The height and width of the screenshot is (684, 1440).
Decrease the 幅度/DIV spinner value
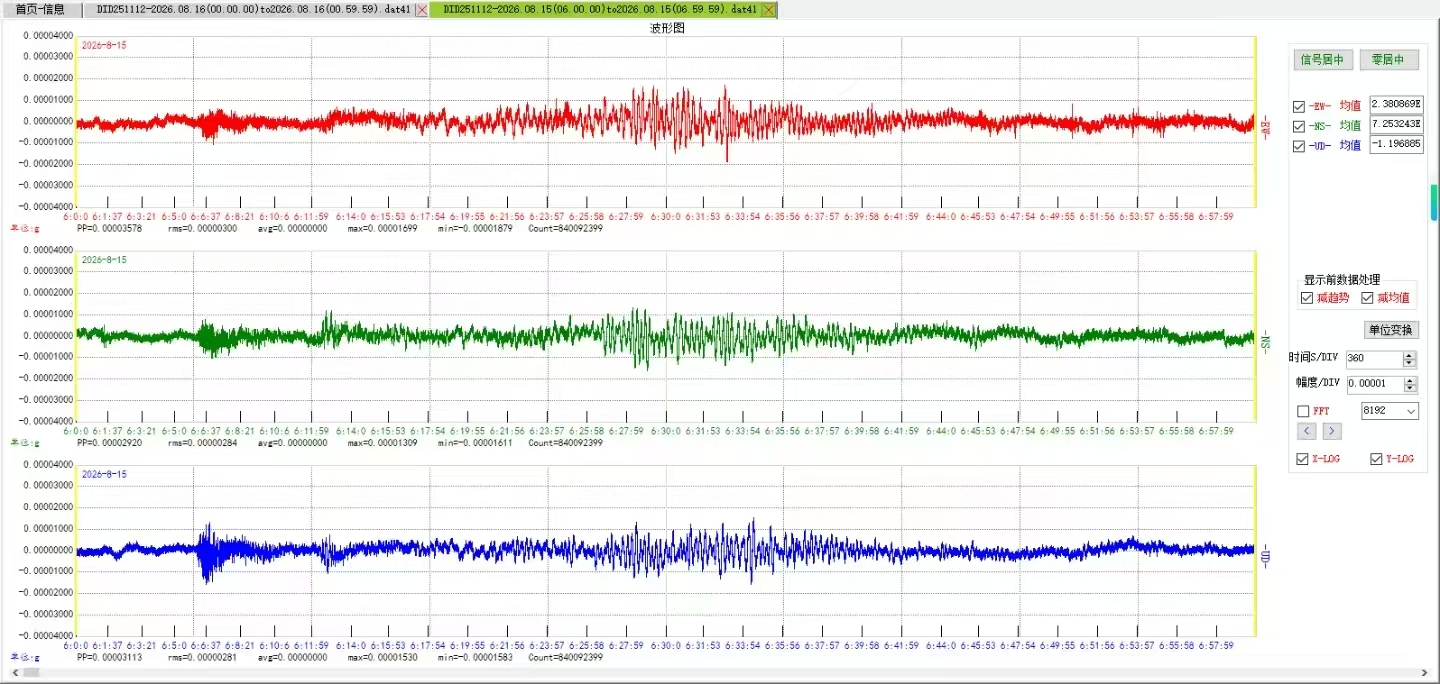point(1410,388)
